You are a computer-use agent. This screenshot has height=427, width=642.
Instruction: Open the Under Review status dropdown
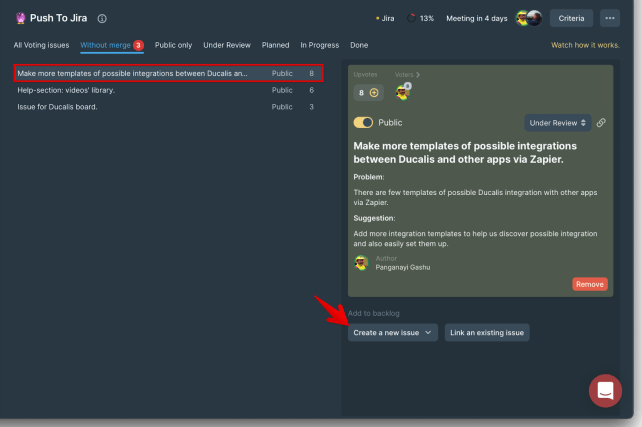coord(558,123)
